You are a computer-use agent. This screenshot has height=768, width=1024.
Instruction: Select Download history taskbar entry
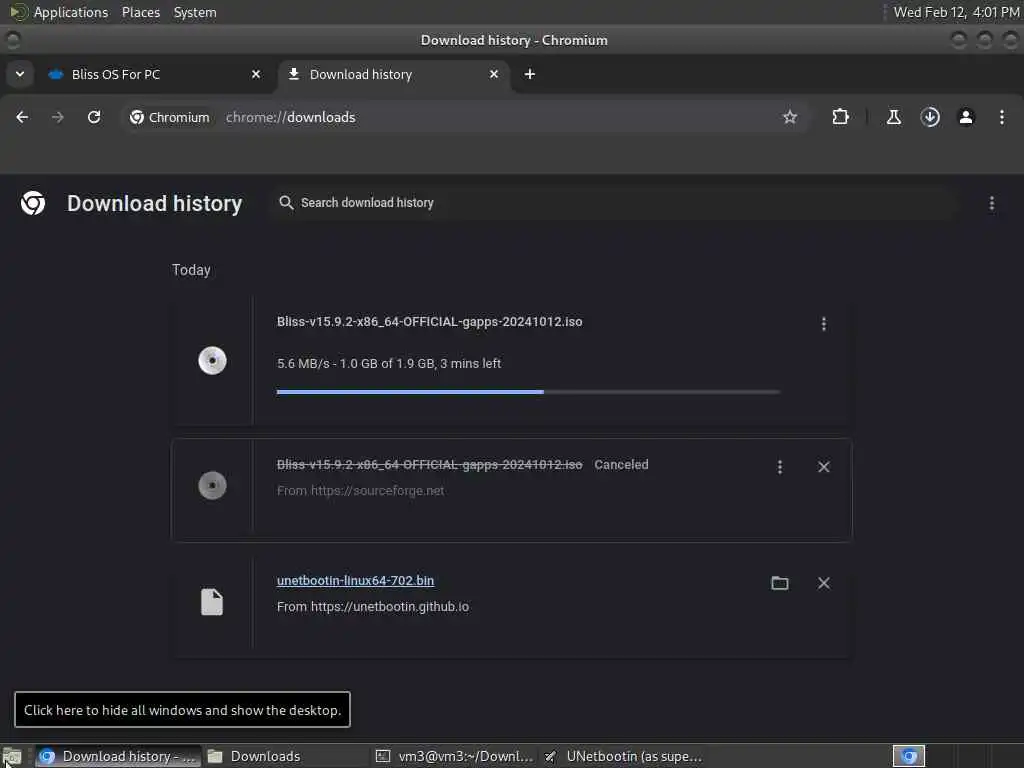[x=118, y=756]
